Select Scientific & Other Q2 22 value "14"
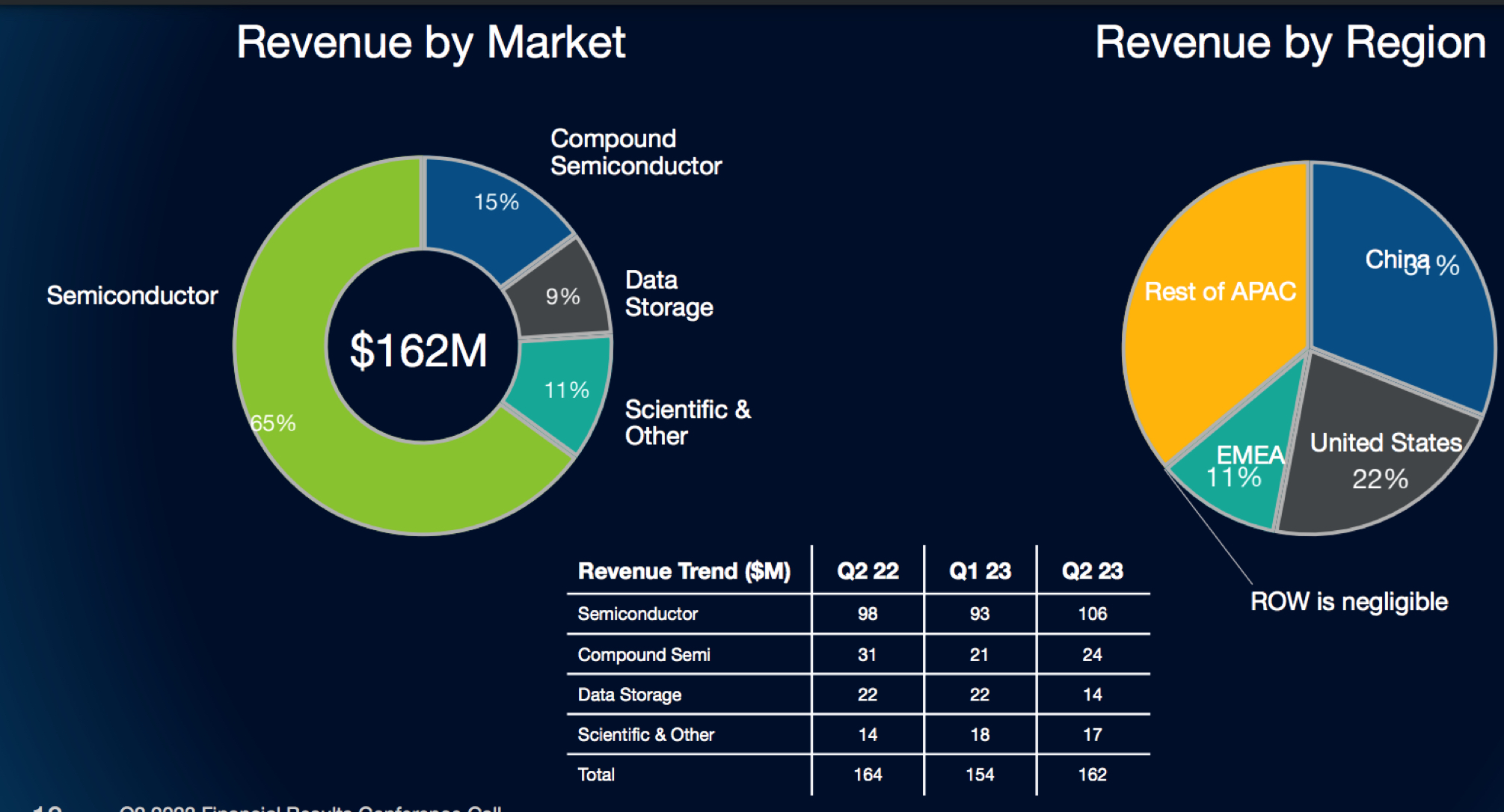This screenshot has height=812, width=1504. point(868,735)
